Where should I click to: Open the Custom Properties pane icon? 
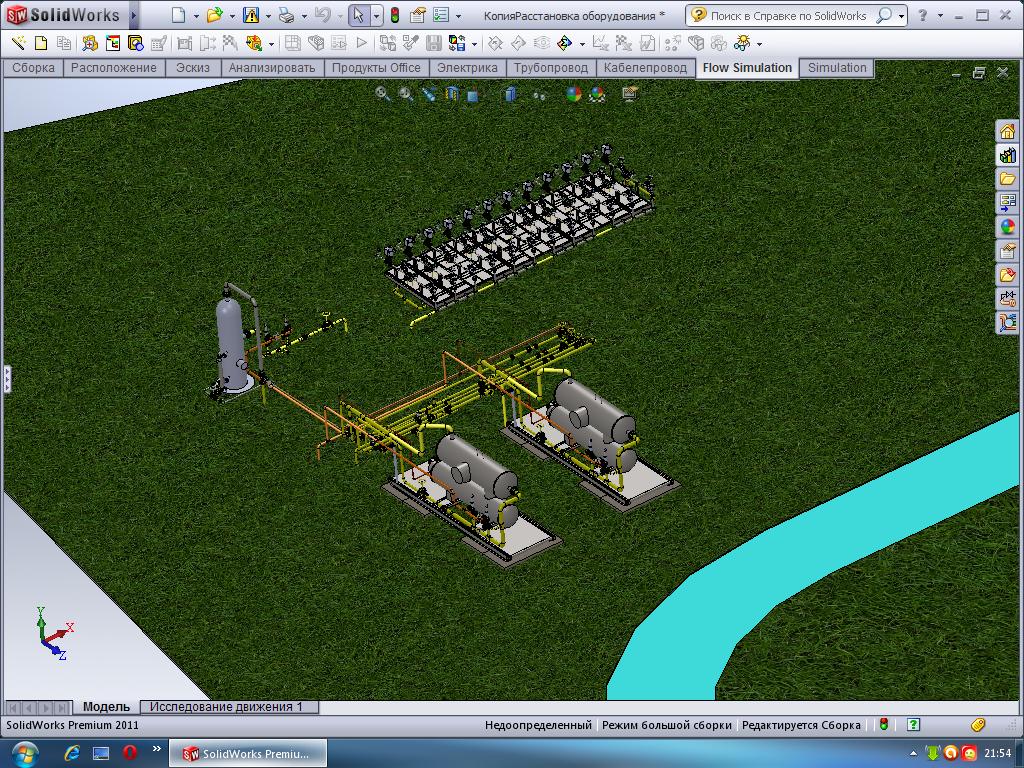coord(1007,251)
